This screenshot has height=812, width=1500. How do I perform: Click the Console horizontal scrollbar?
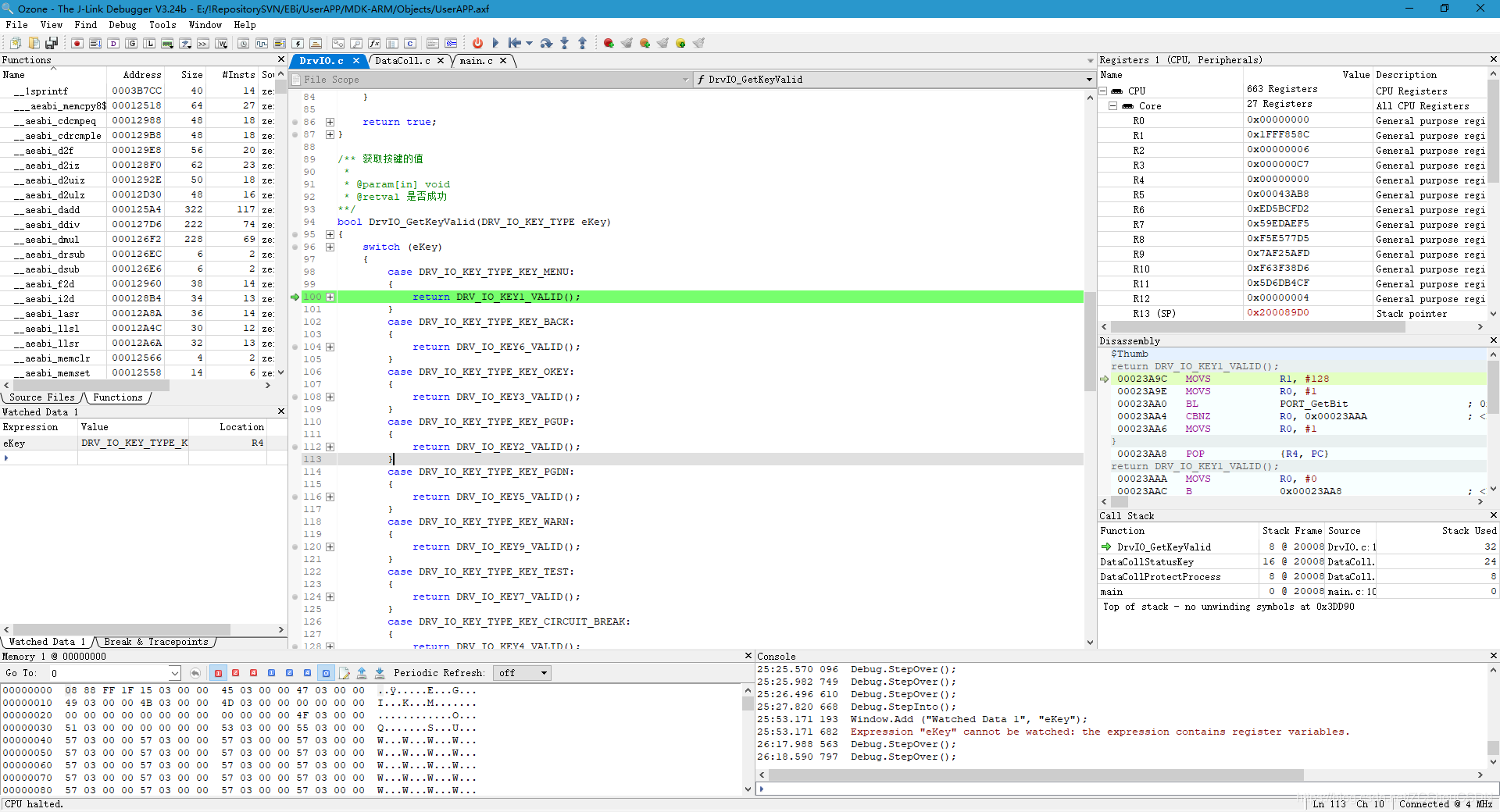pos(1035,775)
